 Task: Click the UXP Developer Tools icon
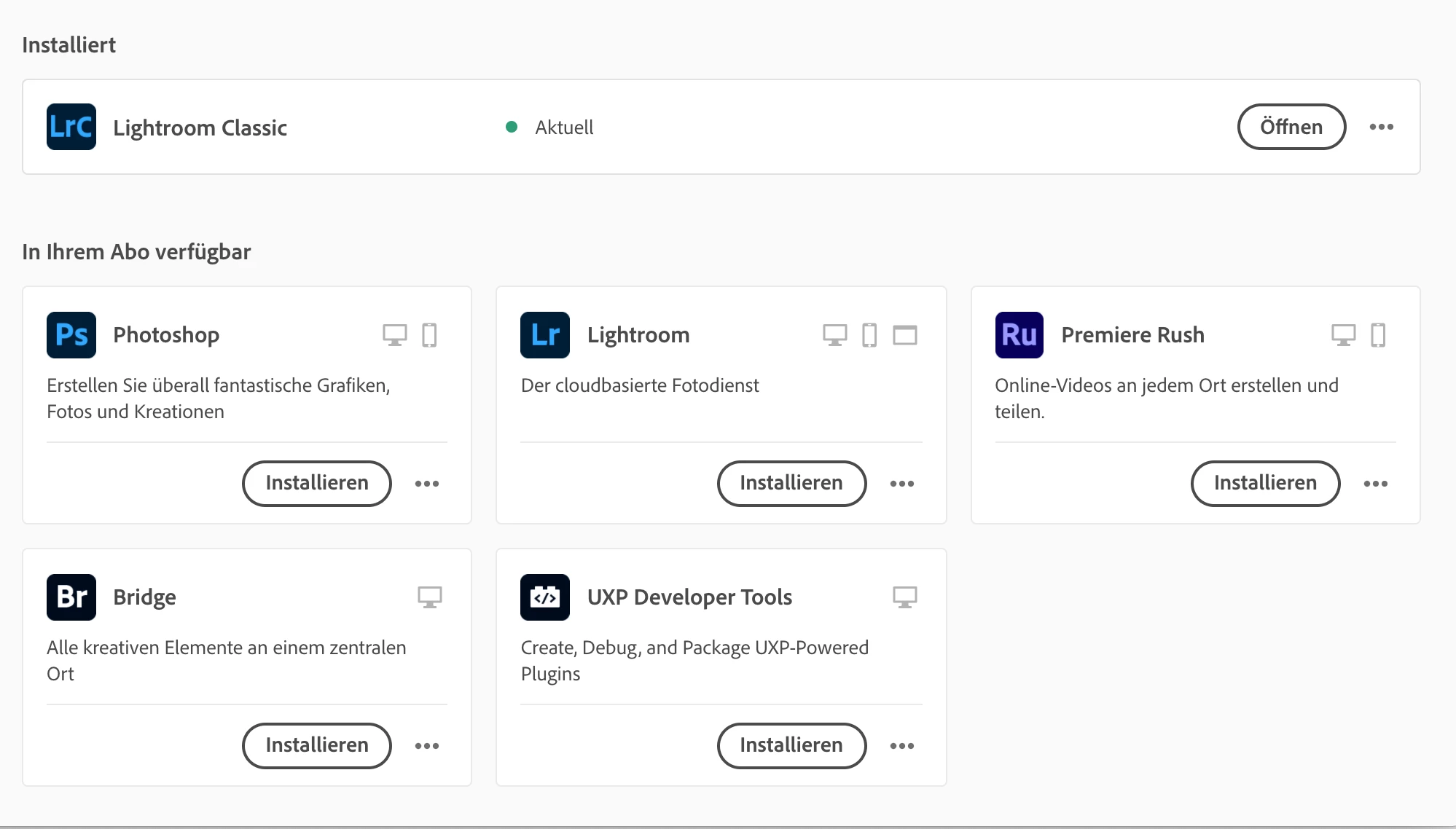point(544,597)
